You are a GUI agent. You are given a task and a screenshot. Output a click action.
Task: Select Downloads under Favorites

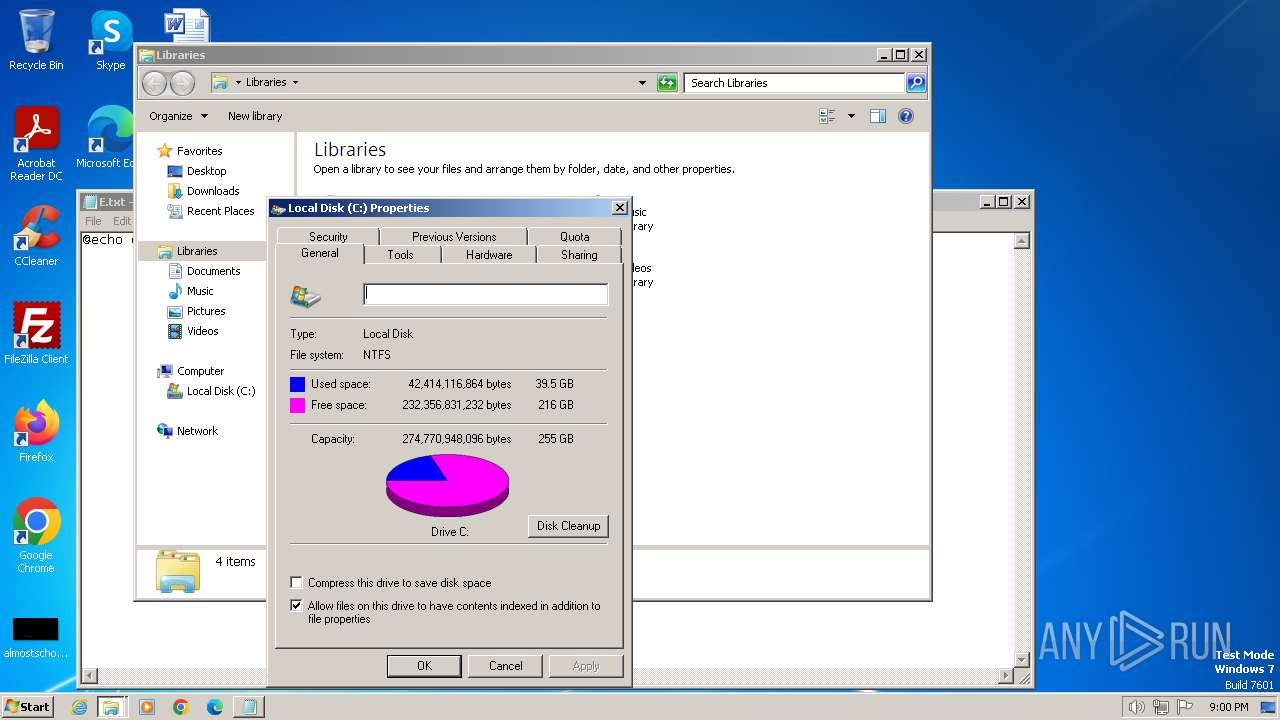click(x=213, y=191)
